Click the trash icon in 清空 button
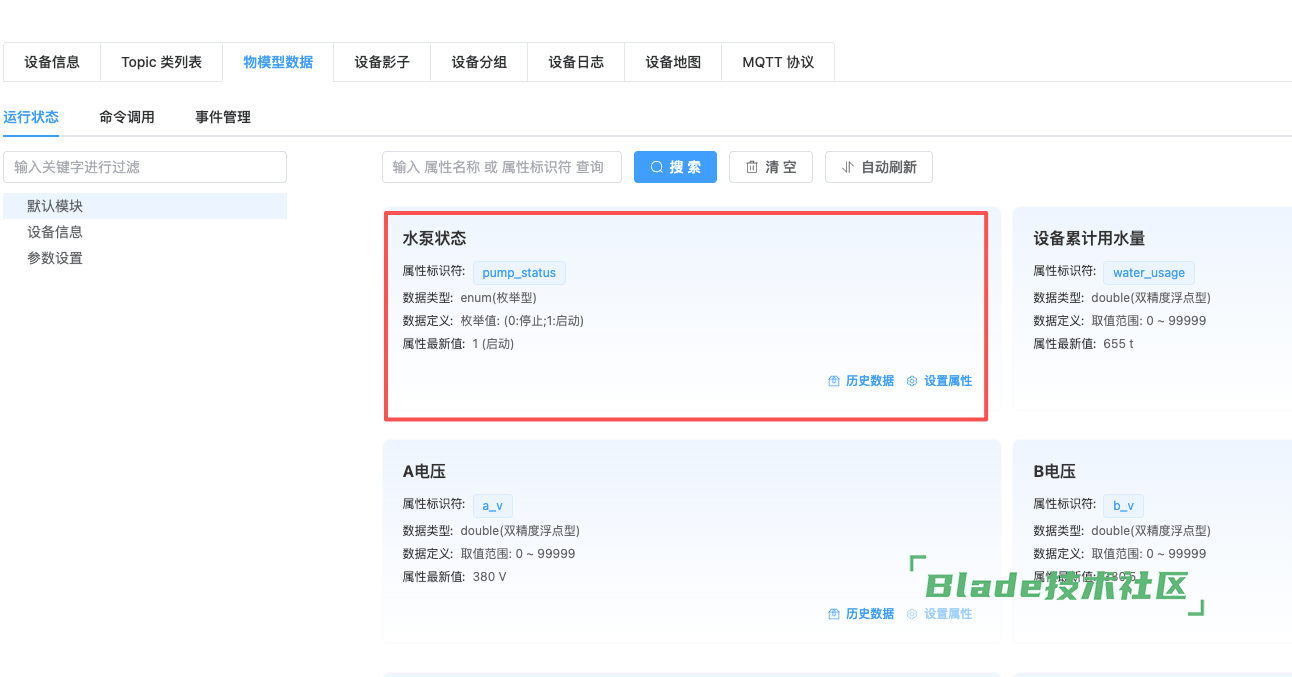1292x677 pixels. click(x=752, y=167)
